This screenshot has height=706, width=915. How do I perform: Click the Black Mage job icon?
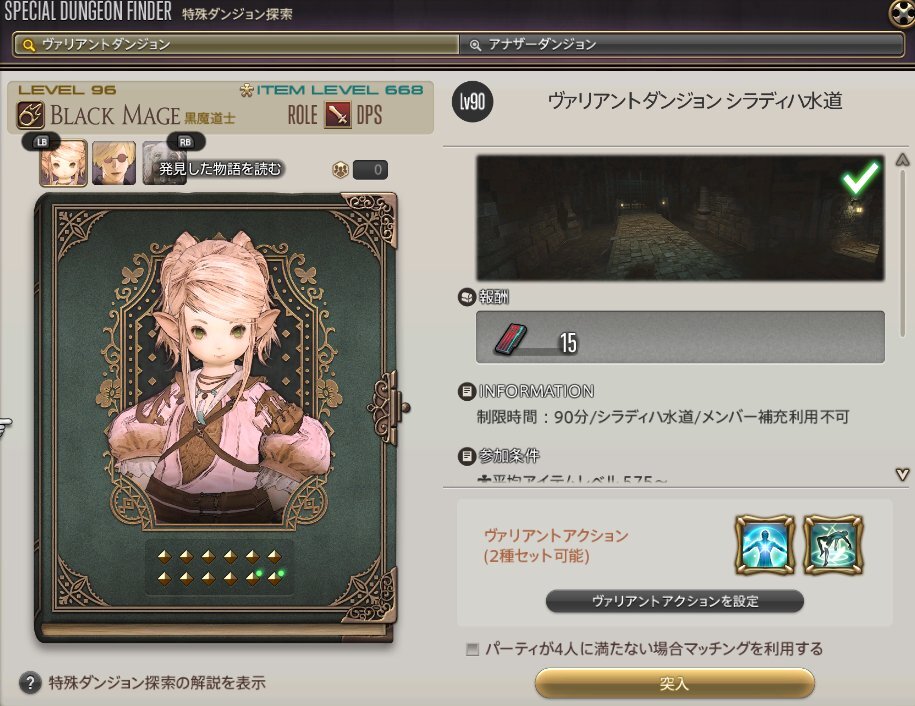(x=30, y=115)
